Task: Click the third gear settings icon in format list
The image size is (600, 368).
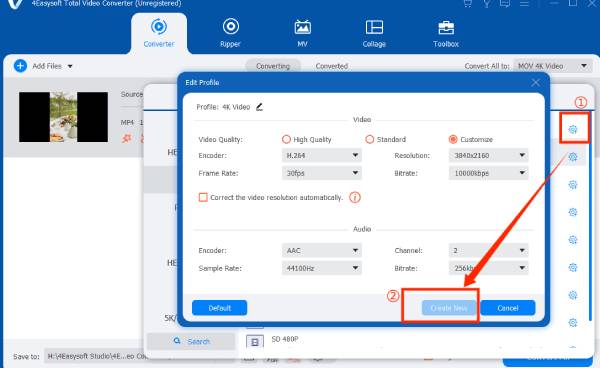Action: point(573,185)
